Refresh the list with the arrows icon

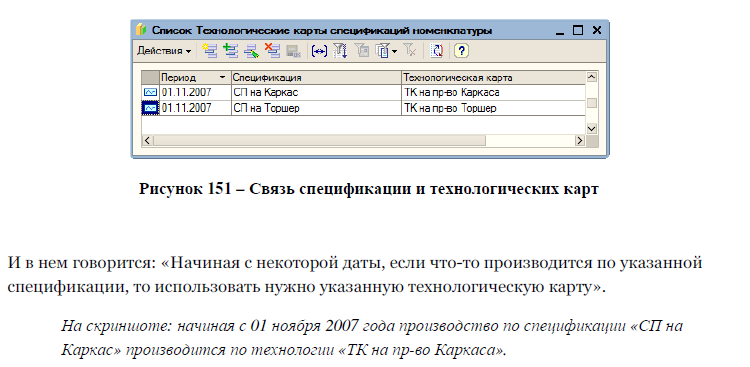436,51
